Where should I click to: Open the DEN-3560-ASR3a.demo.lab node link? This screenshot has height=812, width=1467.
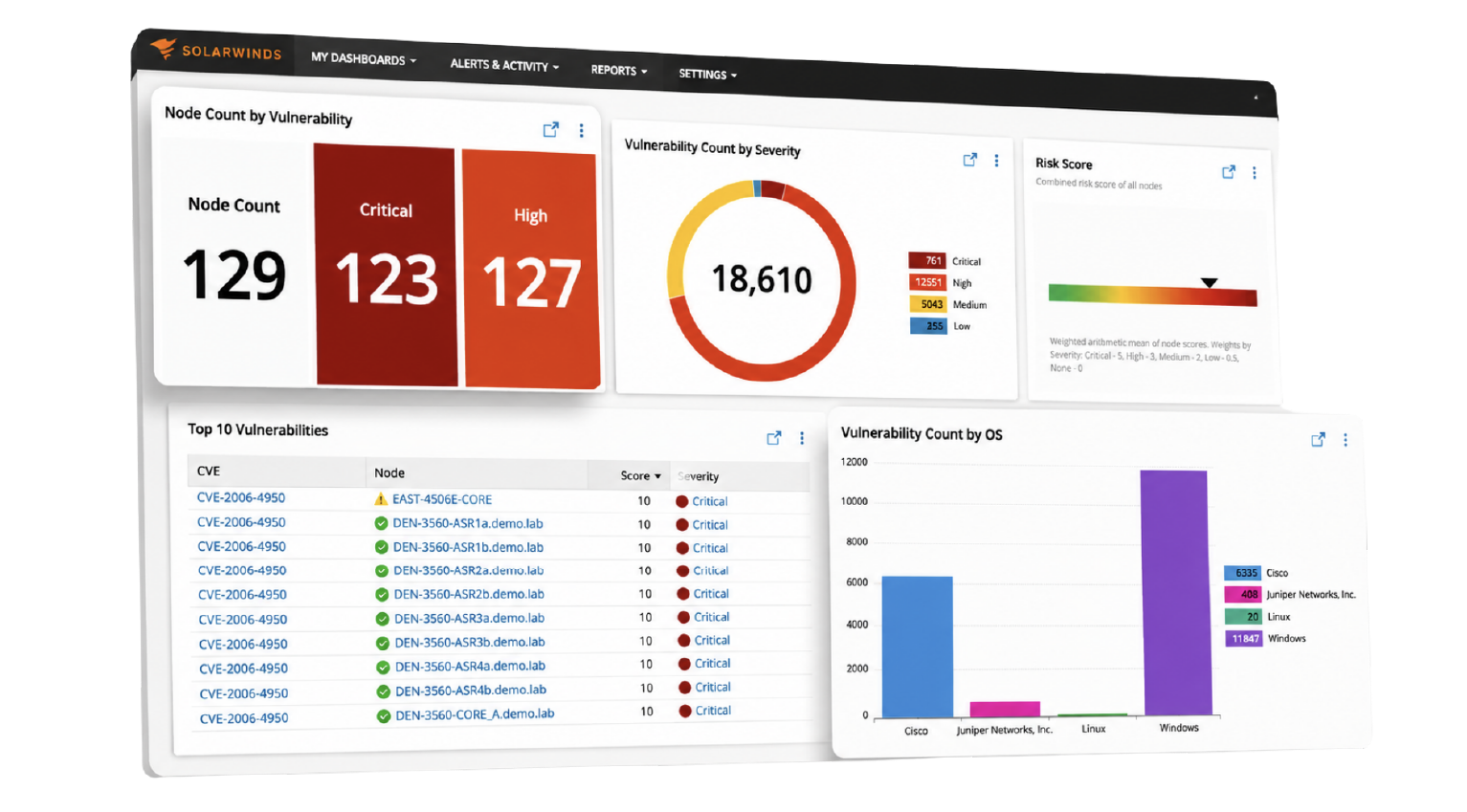(x=469, y=618)
